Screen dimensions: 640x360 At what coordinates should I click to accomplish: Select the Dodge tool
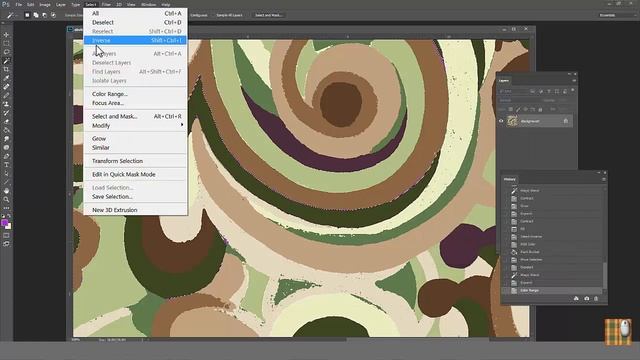(6, 148)
